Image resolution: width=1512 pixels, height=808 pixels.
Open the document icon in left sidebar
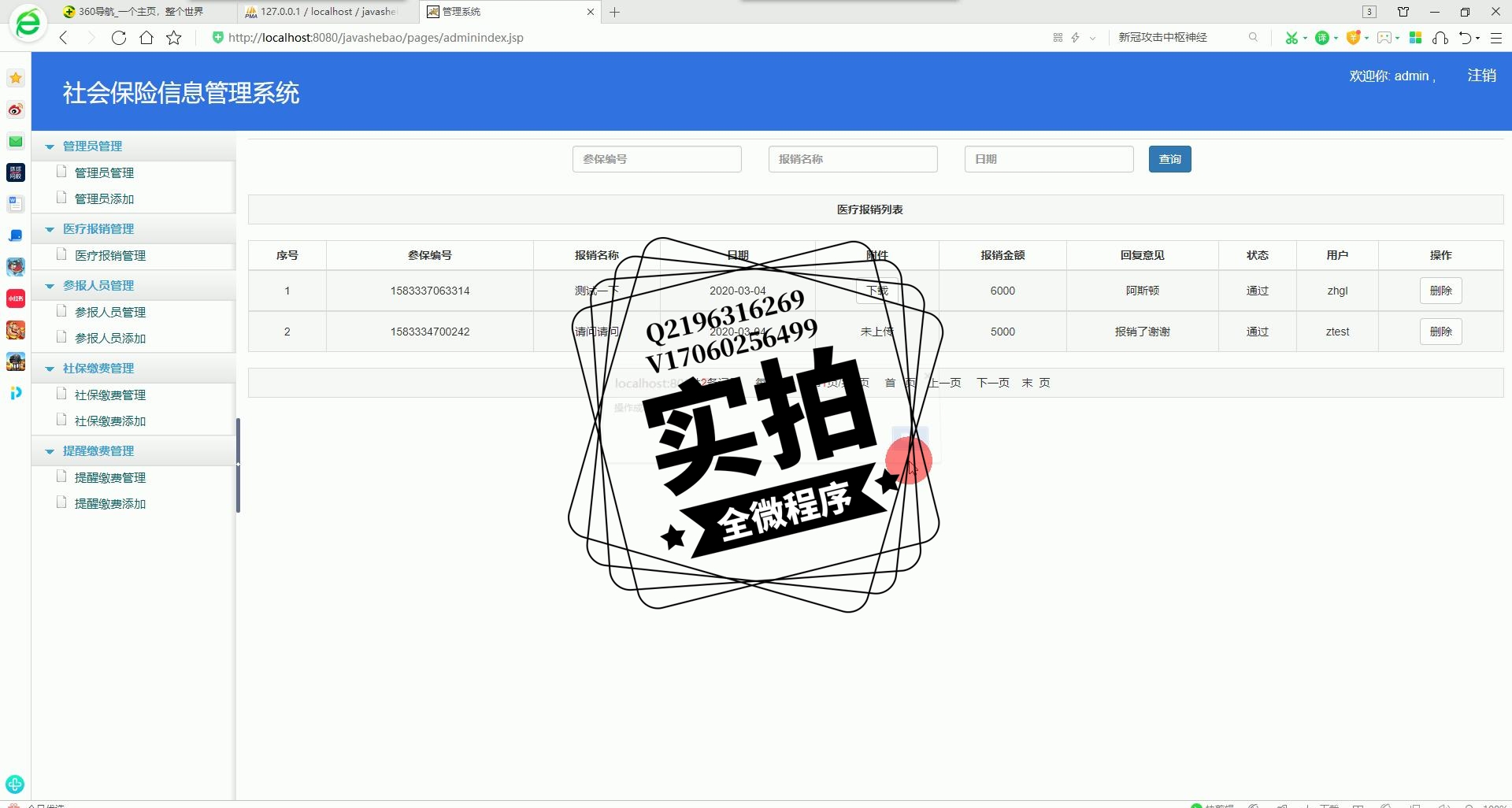click(16, 204)
